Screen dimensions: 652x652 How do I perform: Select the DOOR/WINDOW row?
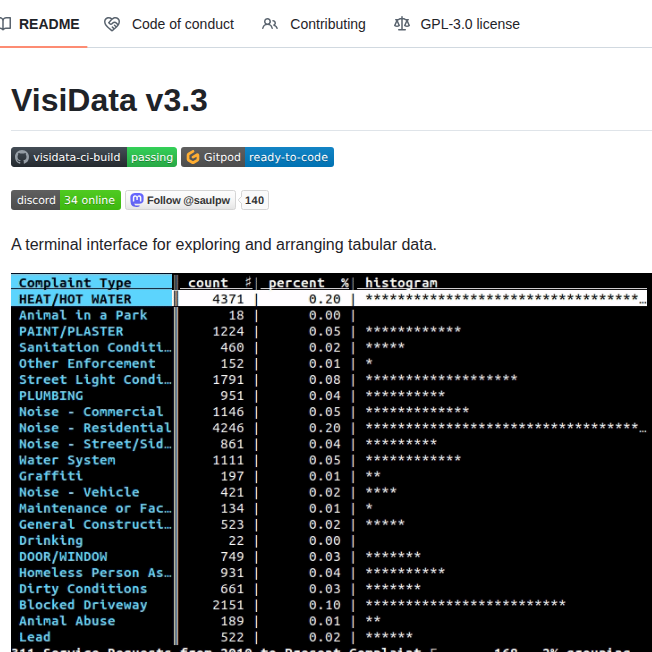point(329,556)
